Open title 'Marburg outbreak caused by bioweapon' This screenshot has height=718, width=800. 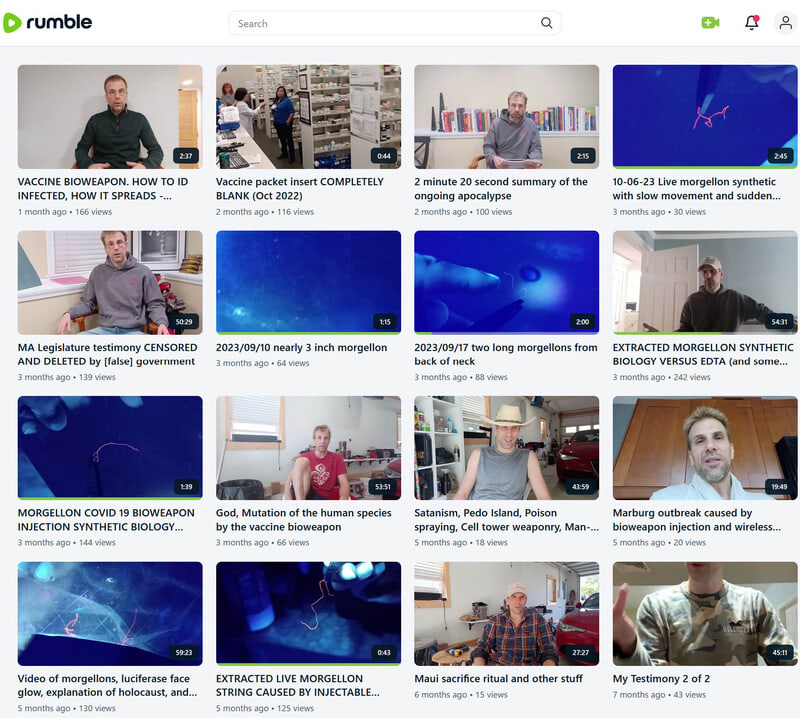click(696, 519)
